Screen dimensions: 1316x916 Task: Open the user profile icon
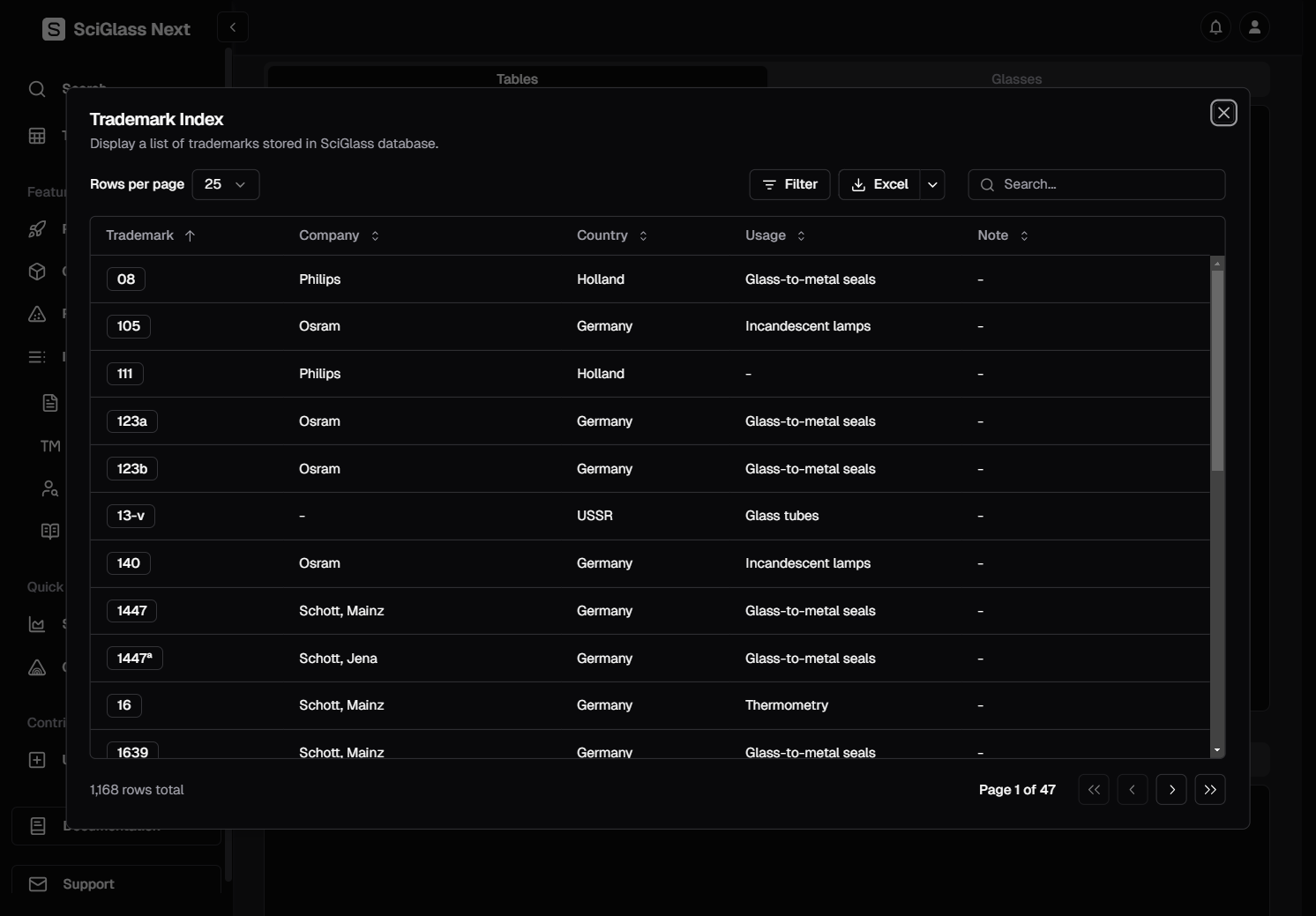1254,27
